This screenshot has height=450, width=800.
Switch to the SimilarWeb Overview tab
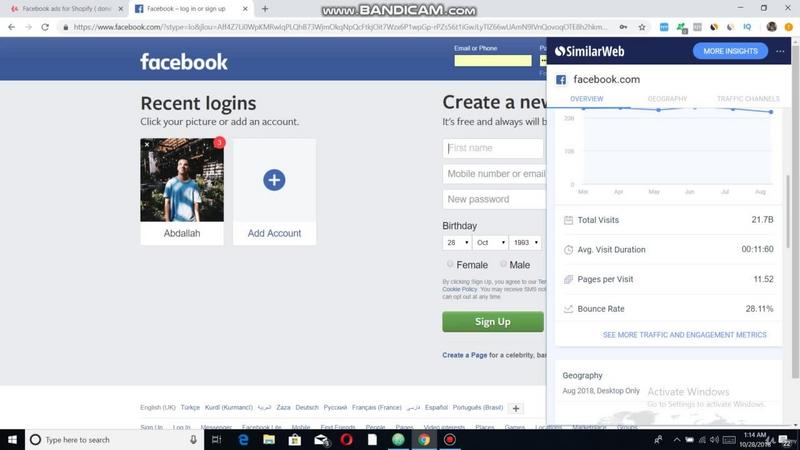click(x=586, y=99)
